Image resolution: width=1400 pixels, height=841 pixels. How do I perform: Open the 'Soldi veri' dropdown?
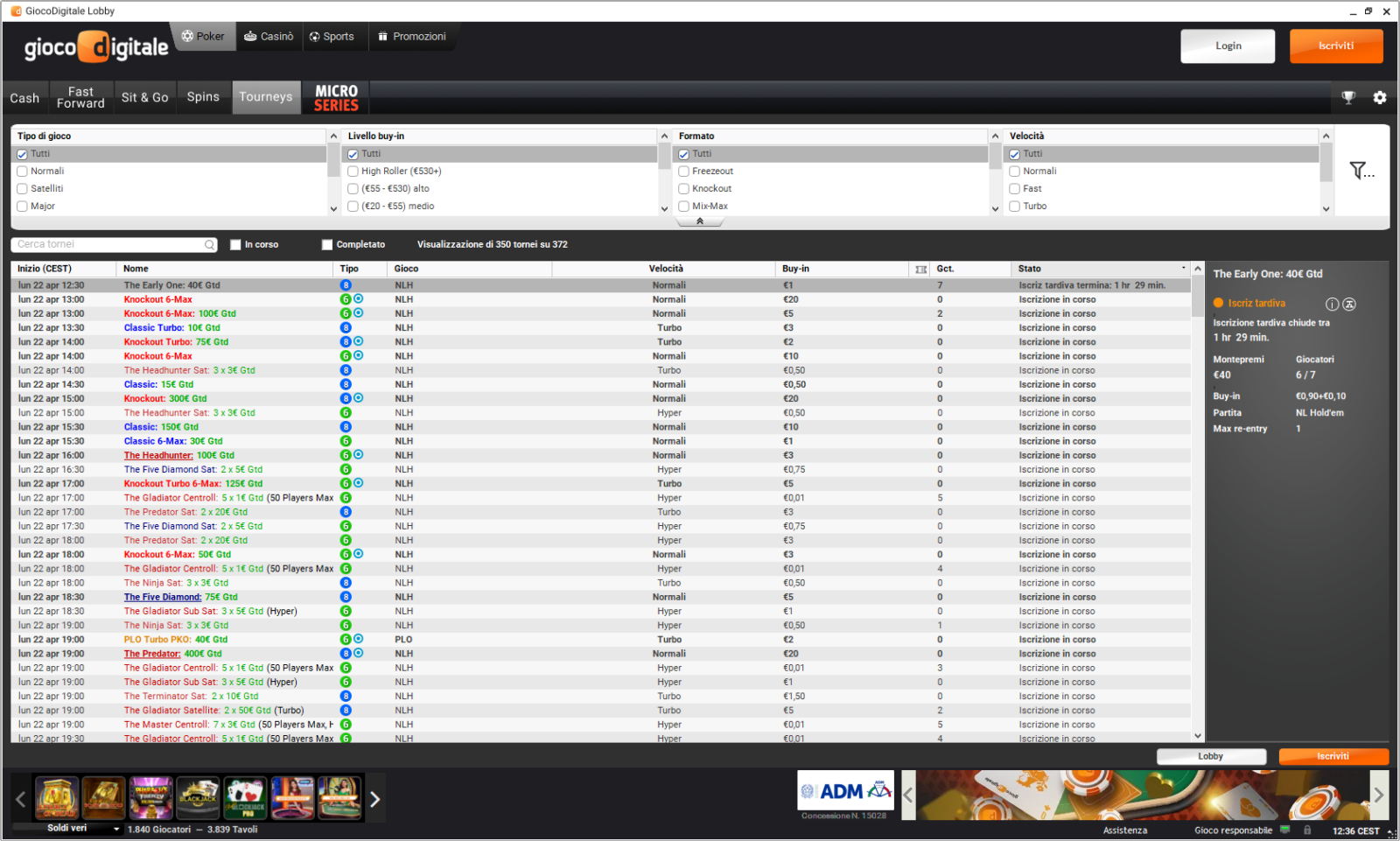(116, 829)
